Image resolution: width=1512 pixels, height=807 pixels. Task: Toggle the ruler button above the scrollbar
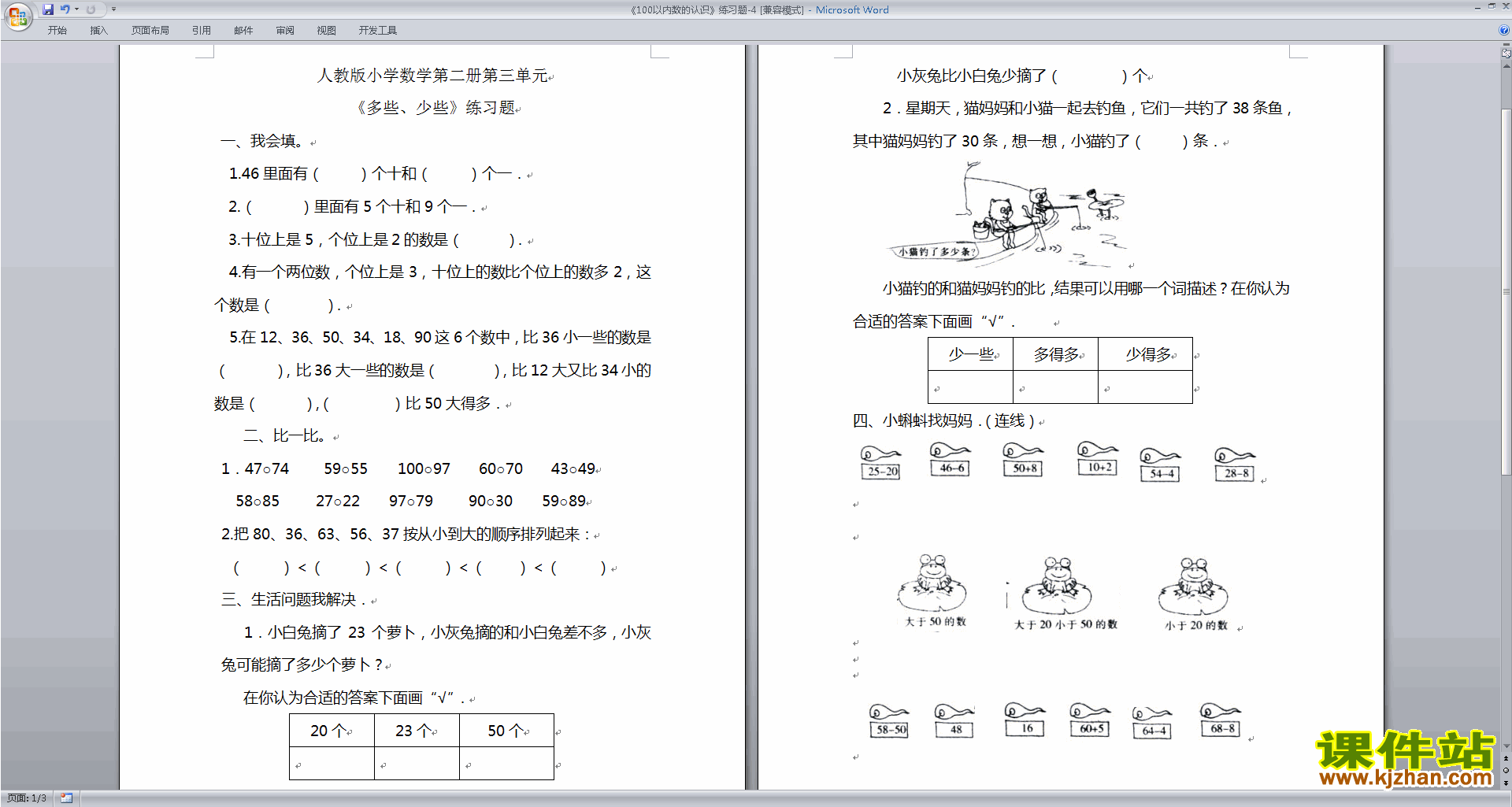click(x=1506, y=54)
